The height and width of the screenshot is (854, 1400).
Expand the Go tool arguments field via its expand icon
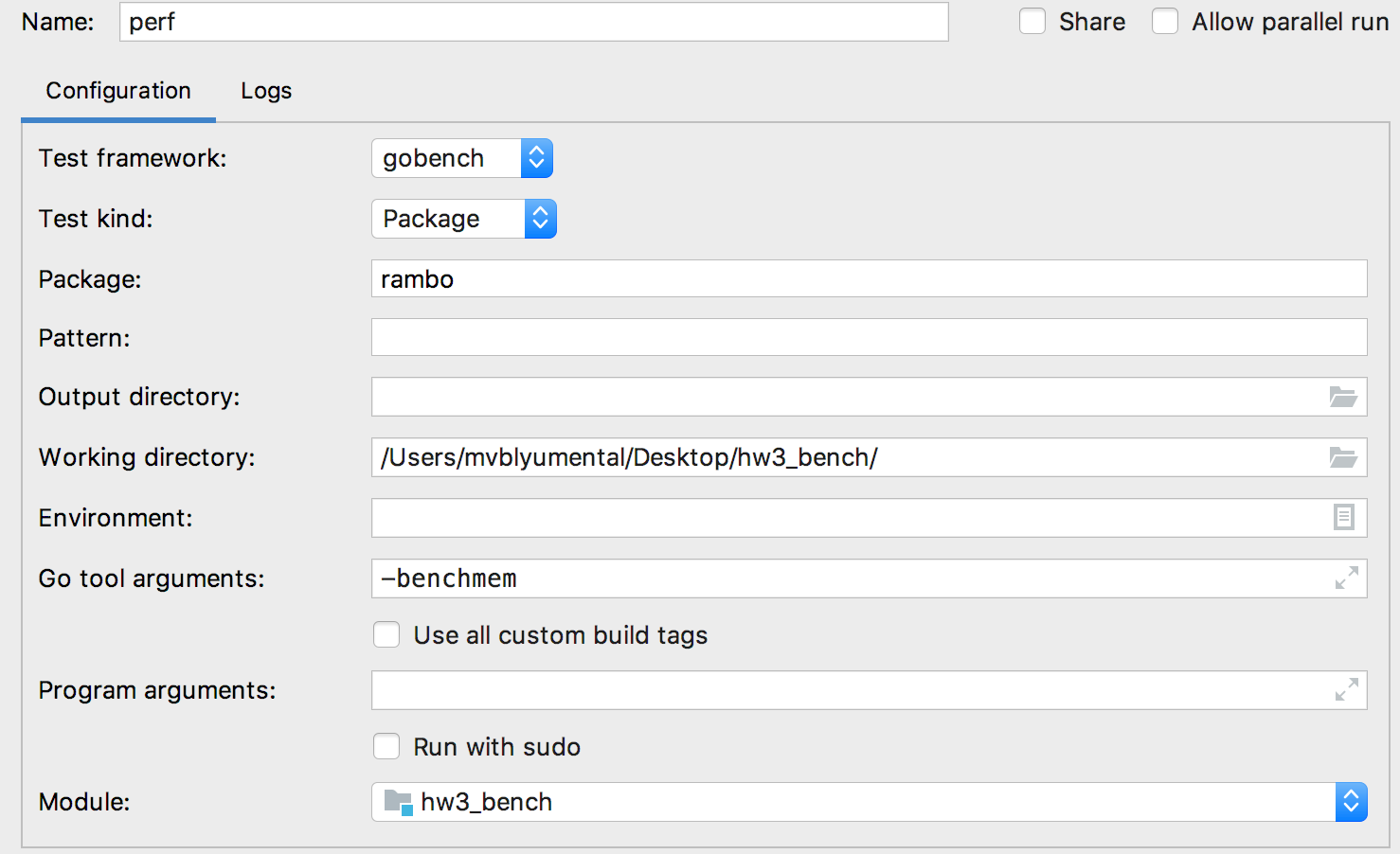click(x=1345, y=578)
